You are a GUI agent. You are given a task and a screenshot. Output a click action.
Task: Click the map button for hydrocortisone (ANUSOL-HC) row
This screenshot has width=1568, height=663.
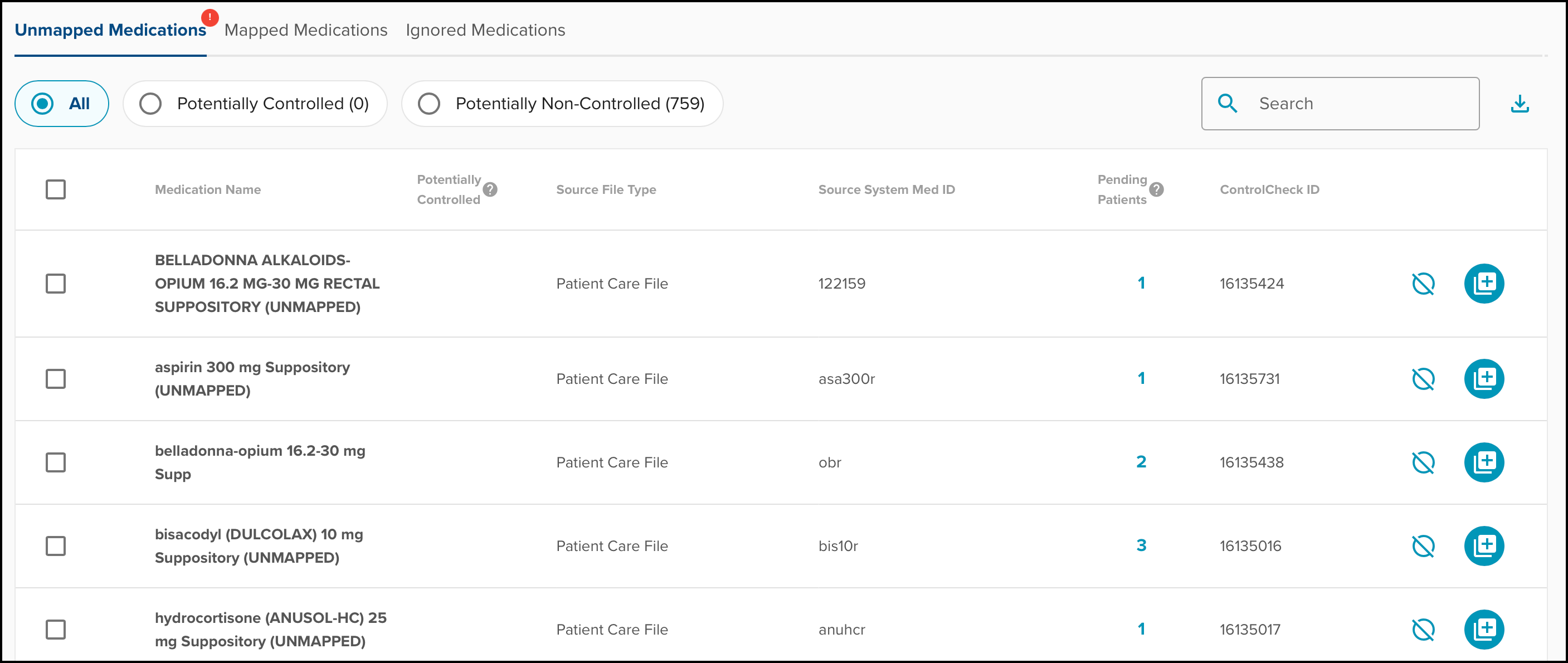coord(1483,629)
